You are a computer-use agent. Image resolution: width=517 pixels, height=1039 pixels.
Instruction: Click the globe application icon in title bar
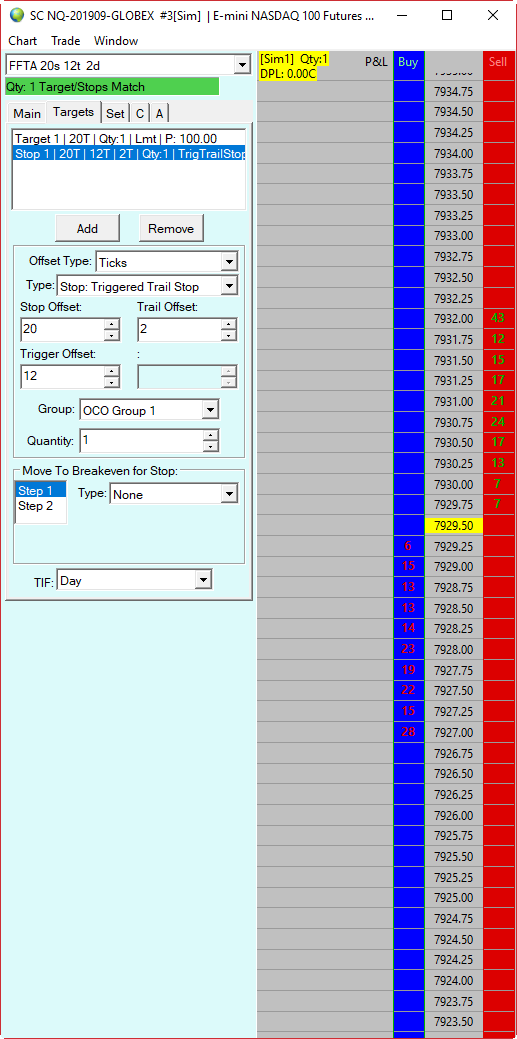click(x=16, y=15)
